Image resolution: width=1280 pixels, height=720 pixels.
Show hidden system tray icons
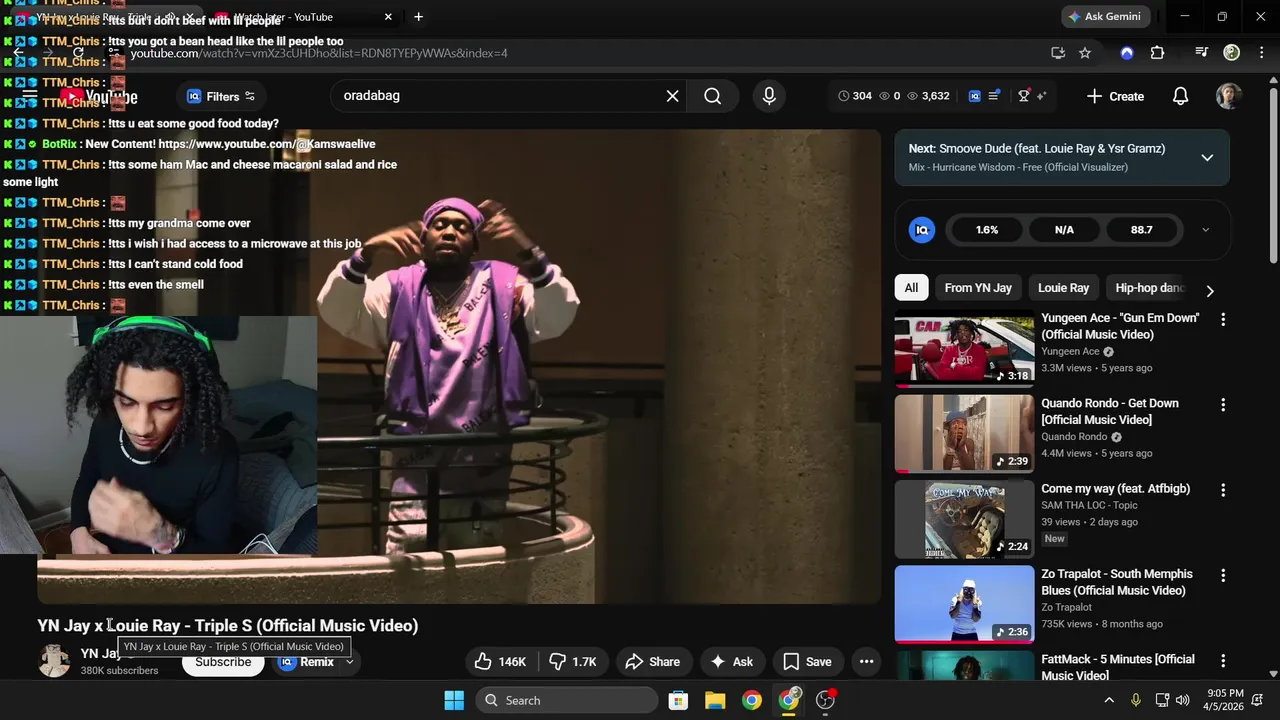pyautogui.click(x=1108, y=700)
